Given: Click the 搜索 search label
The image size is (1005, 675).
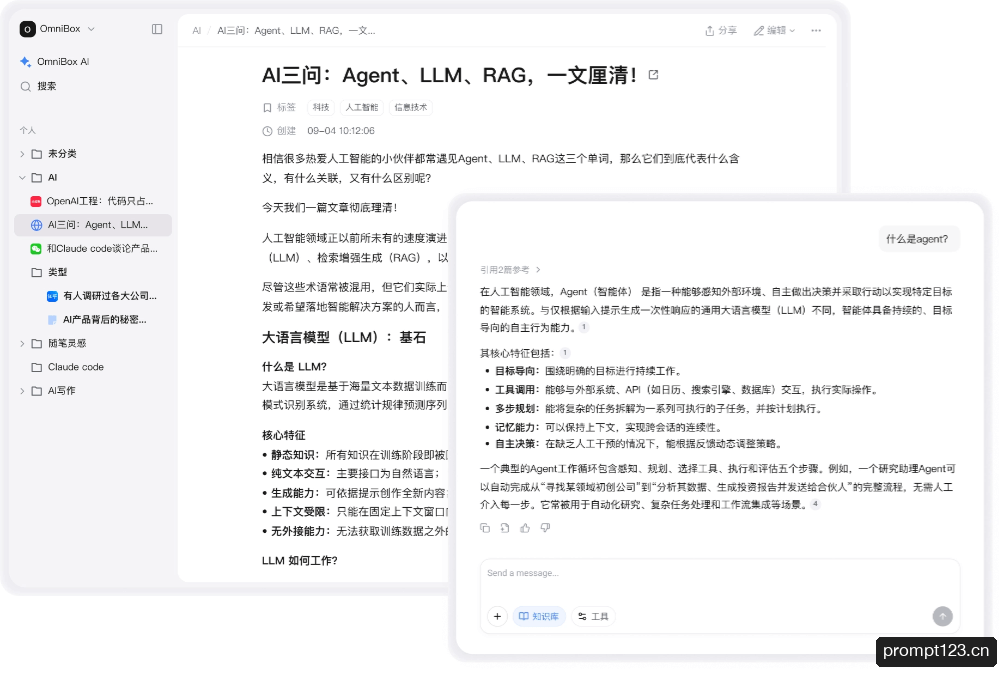Looking at the screenshot, I should [x=47, y=87].
